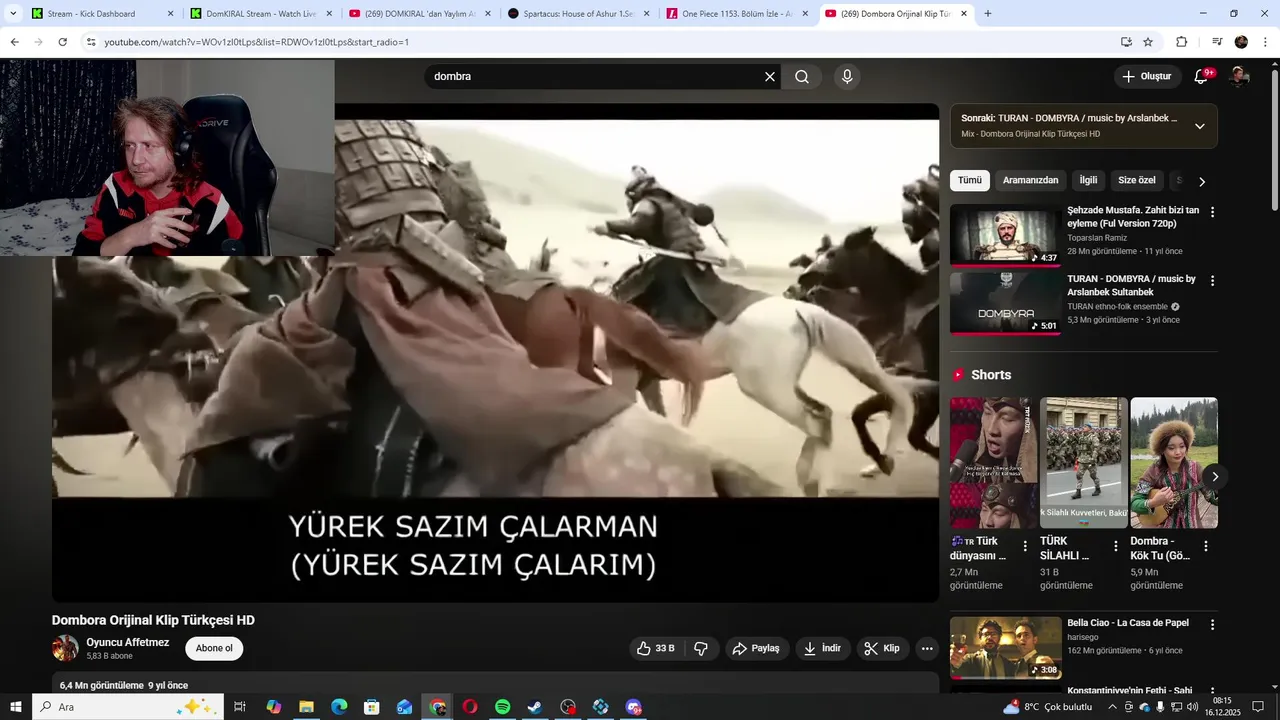Open Chrome extensions puzzle icon
1280x720 pixels.
pos(1182,42)
